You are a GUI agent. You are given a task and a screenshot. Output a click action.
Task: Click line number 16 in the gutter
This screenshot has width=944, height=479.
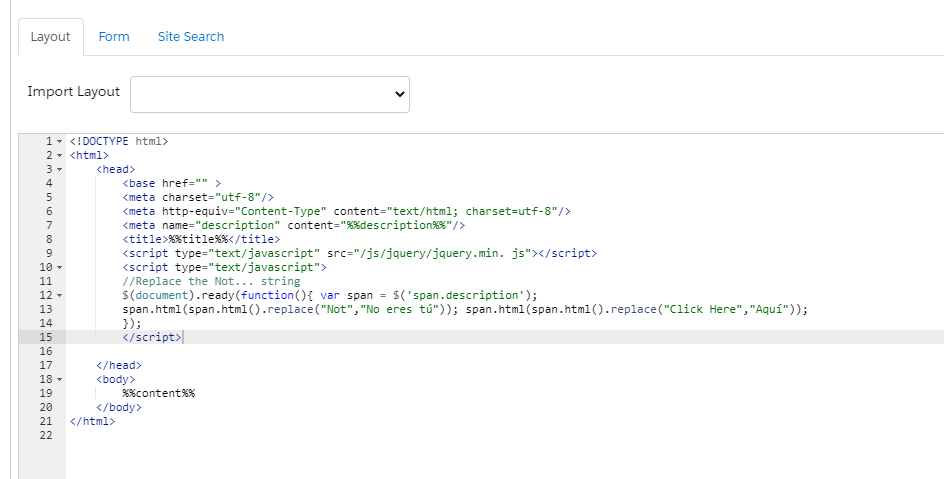tap(46, 351)
